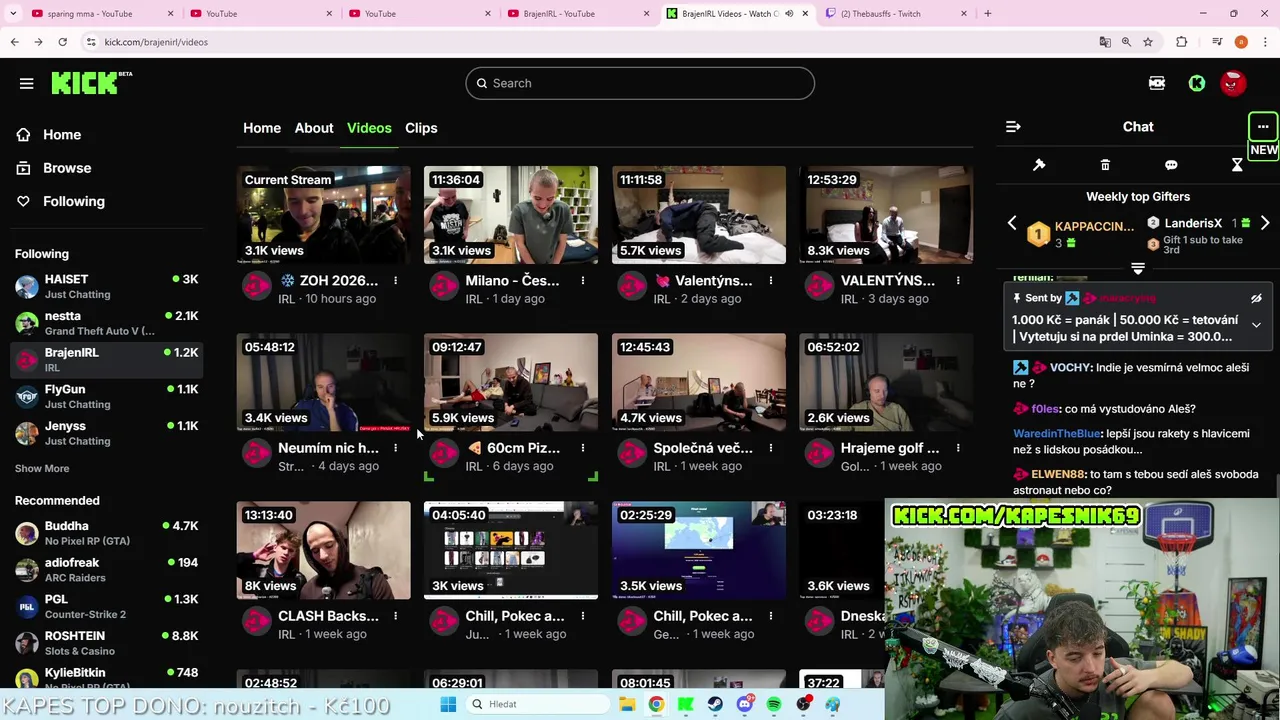This screenshot has height=720, width=1280.
Task: Open HAISET channel in Following list
Action: pyautogui.click(x=106, y=286)
